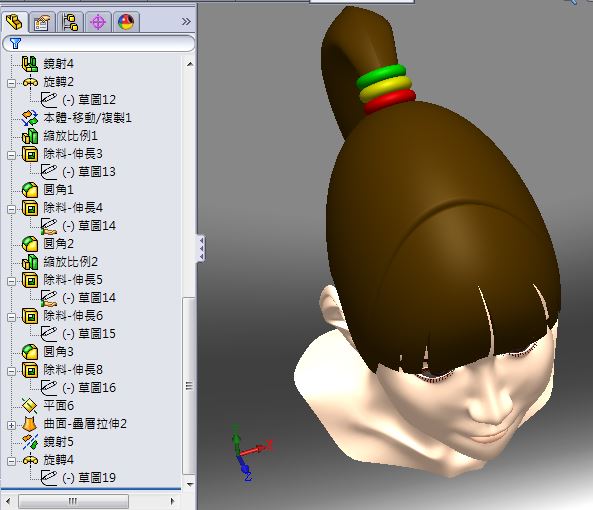This screenshot has width=593, height=510.
Task: Click the Z axis of triad
Action: (244, 469)
